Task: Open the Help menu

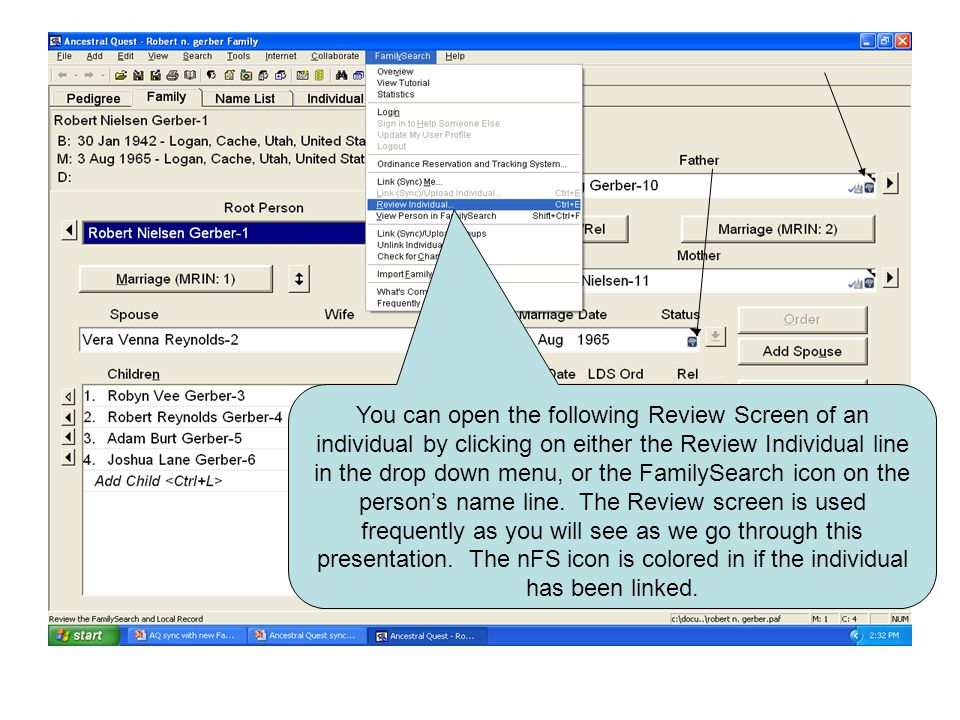Action: pyautogui.click(x=455, y=56)
